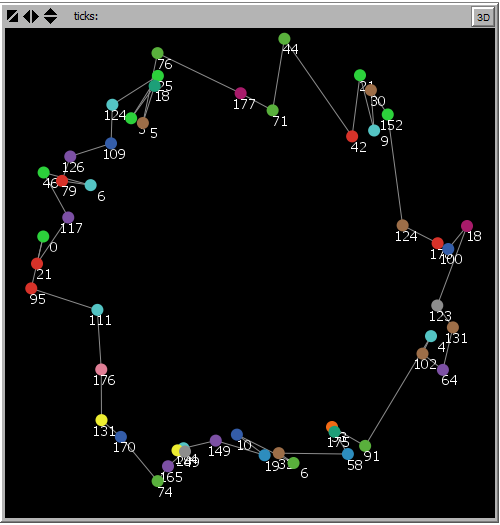Screen dimensions: 500x525
Task: Select the purple node labeled 117
Action: (x=68, y=217)
